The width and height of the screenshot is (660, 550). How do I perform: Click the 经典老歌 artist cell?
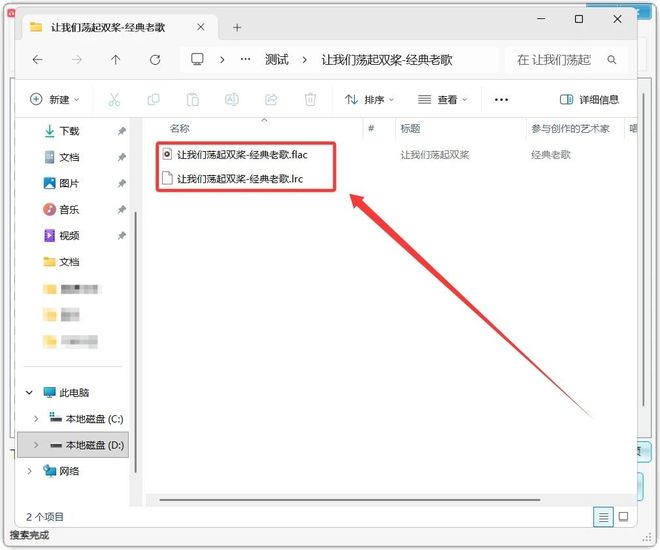point(551,155)
